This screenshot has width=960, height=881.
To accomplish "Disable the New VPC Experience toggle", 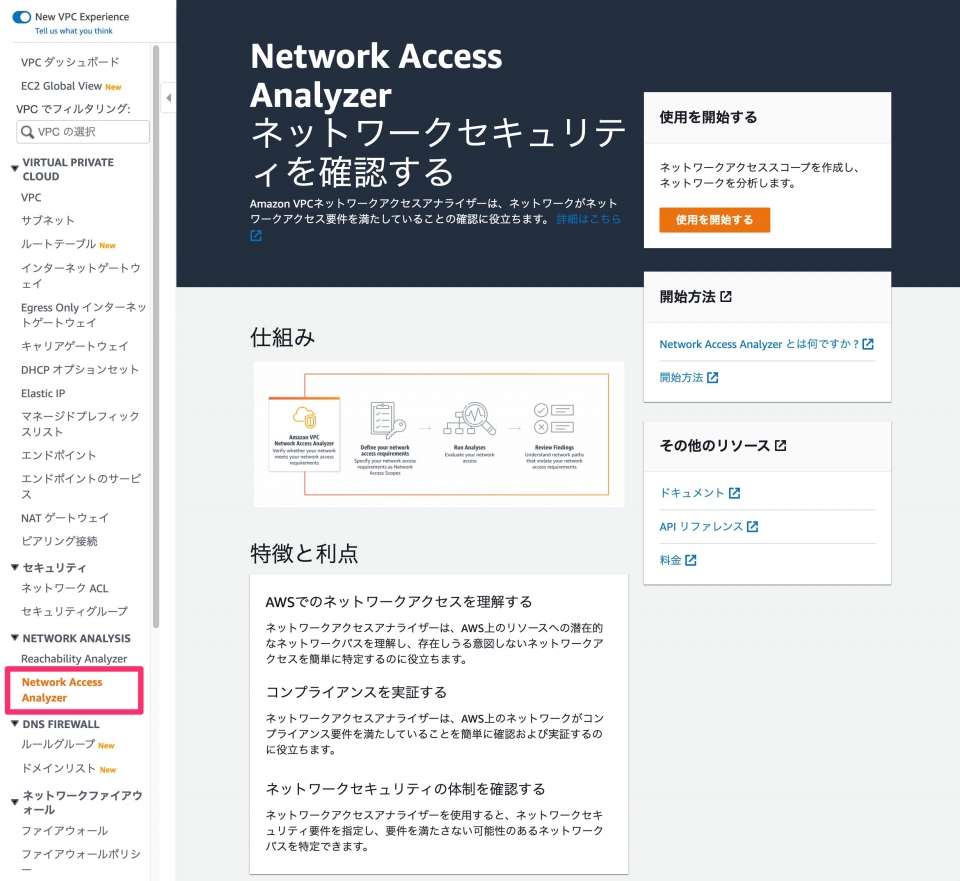I will coord(20,16).
